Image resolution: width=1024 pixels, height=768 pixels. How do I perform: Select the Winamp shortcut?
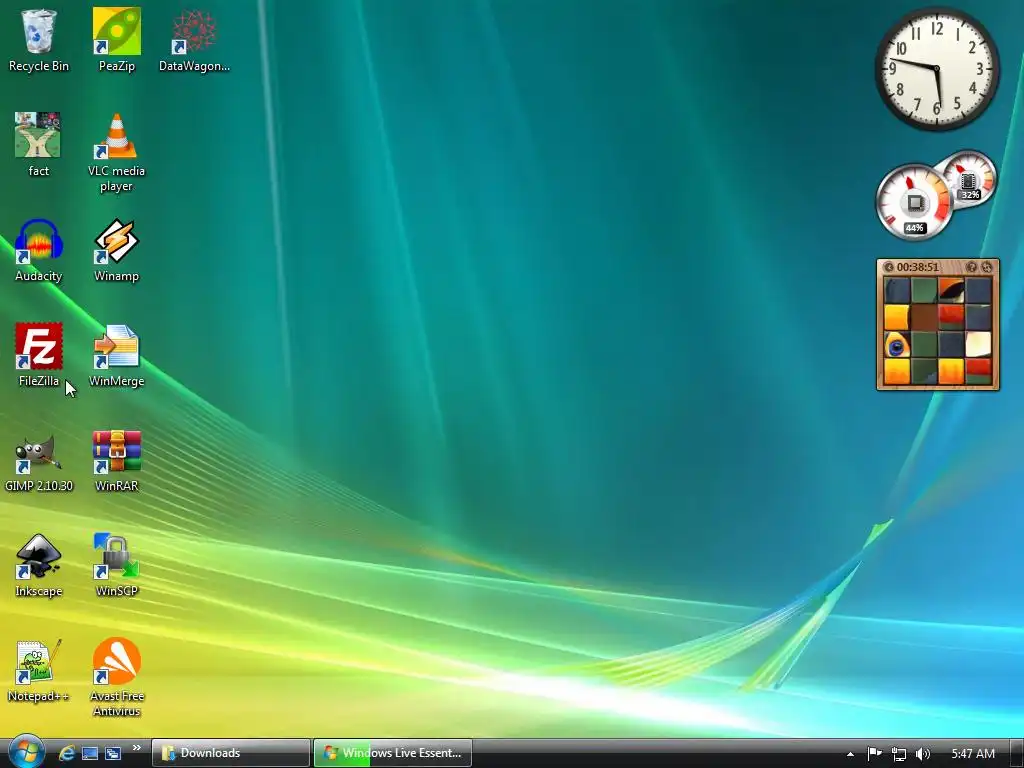click(116, 250)
